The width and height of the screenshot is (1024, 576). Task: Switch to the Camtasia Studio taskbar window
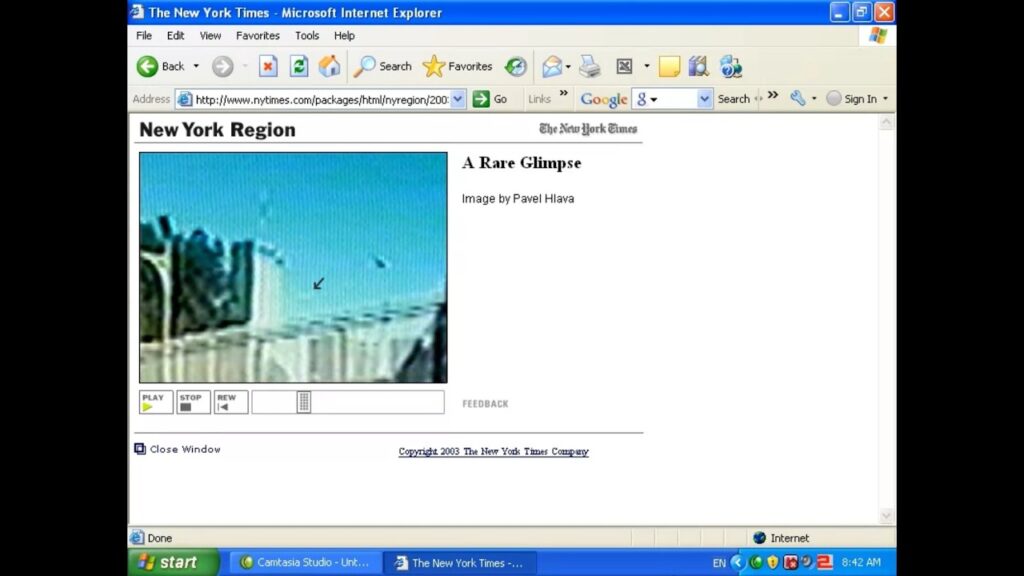(x=305, y=562)
